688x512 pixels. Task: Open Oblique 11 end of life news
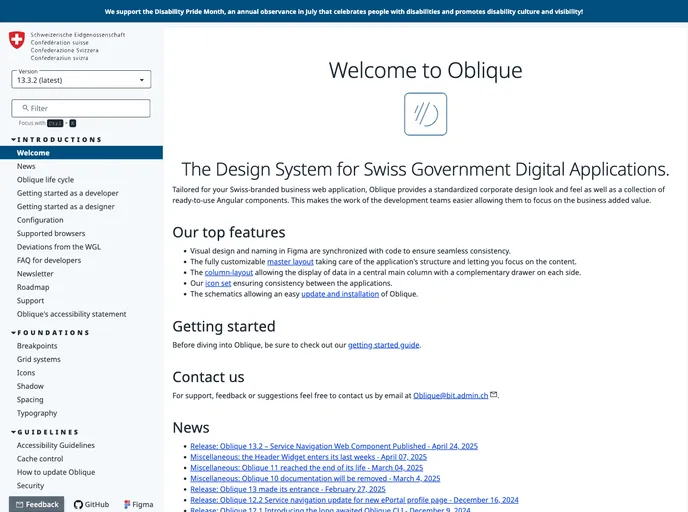click(307, 468)
